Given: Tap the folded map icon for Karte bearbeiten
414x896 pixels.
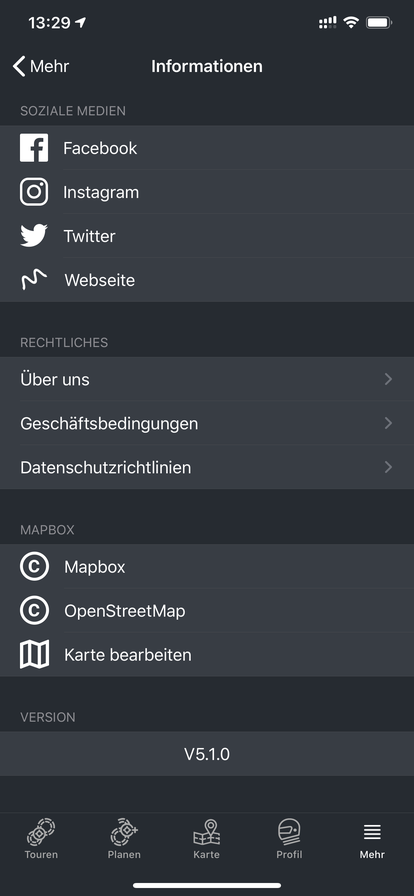Looking at the screenshot, I should point(34,655).
